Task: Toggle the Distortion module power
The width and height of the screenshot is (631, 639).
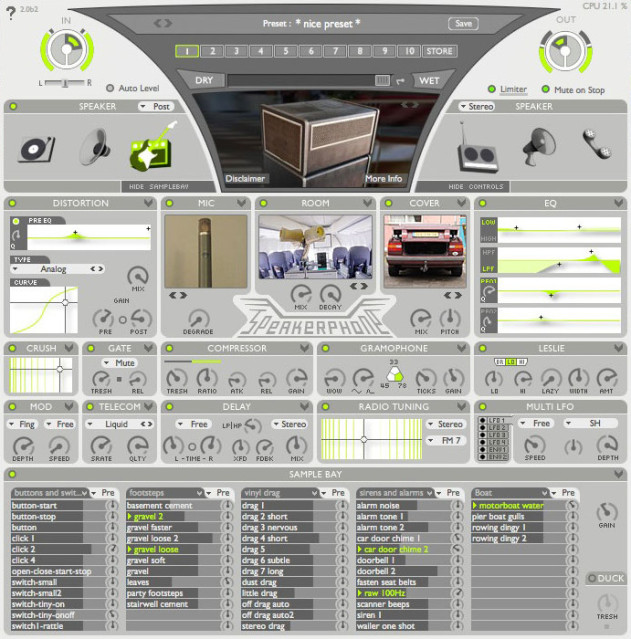Action: point(12,203)
